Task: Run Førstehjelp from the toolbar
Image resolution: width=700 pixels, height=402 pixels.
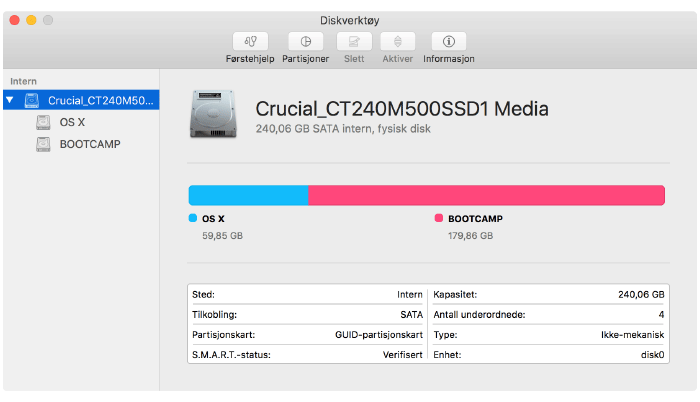Action: click(249, 42)
